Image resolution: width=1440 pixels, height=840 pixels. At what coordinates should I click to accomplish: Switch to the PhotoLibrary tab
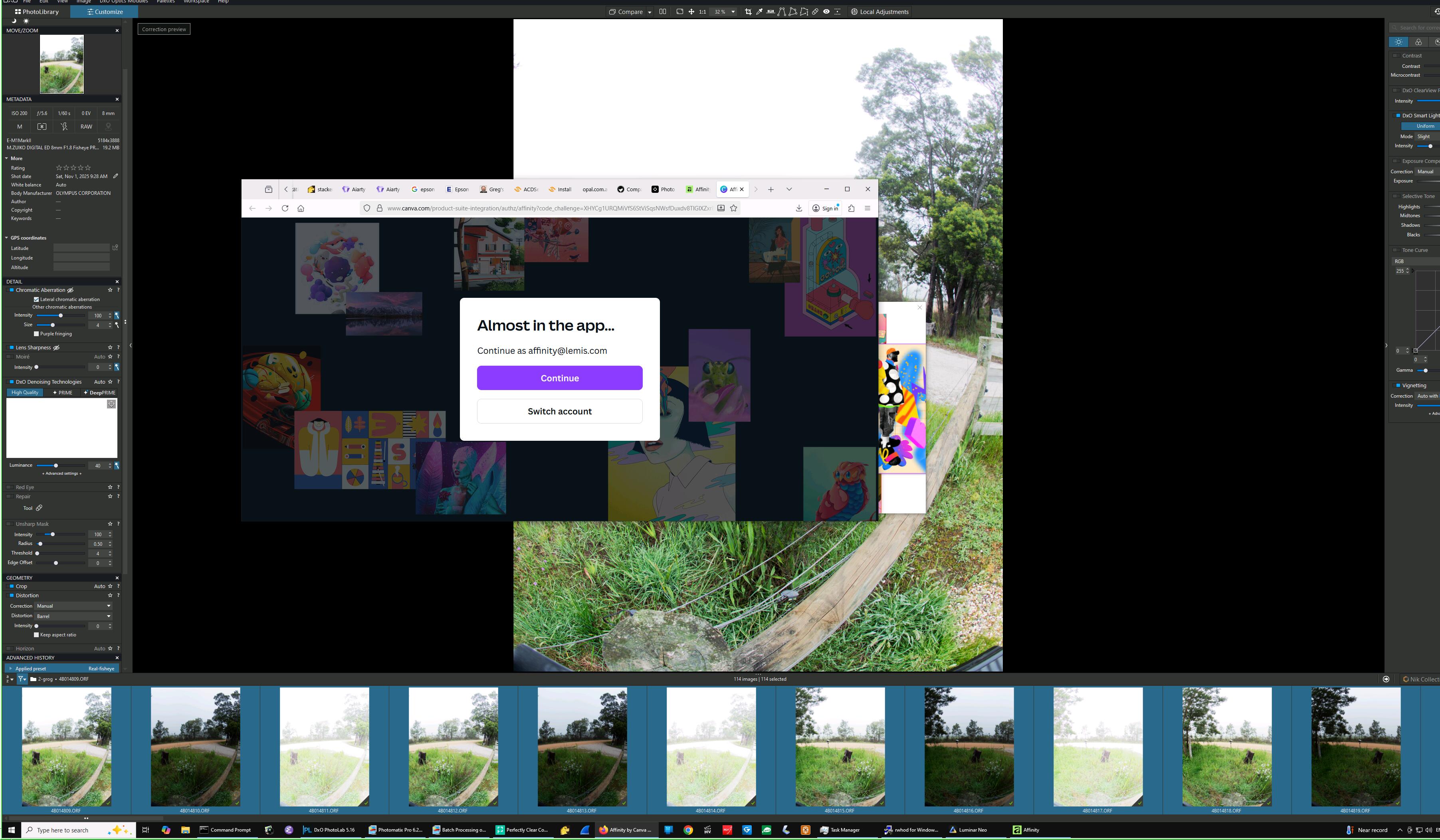click(x=37, y=12)
